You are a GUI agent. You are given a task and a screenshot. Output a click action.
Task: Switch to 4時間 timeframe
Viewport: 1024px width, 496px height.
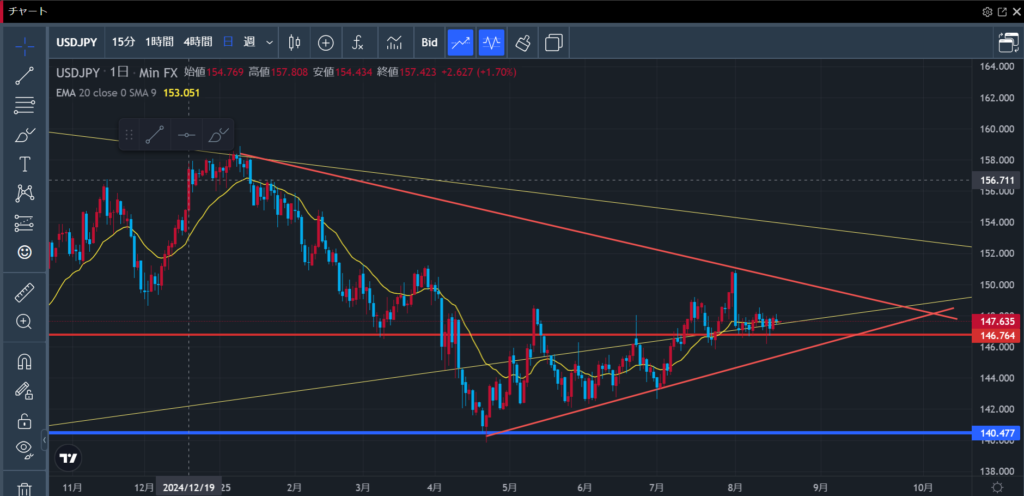click(x=198, y=42)
